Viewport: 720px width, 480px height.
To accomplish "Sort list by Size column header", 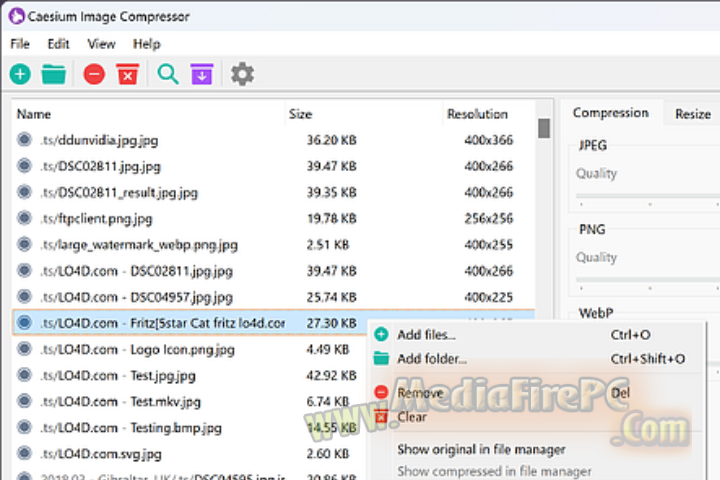I will click(x=363, y=114).
